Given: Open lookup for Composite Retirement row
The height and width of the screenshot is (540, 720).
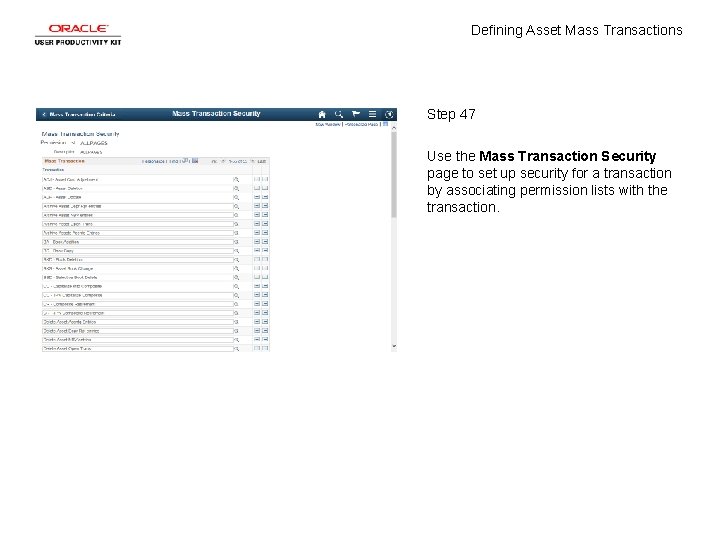Looking at the screenshot, I should [x=236, y=304].
